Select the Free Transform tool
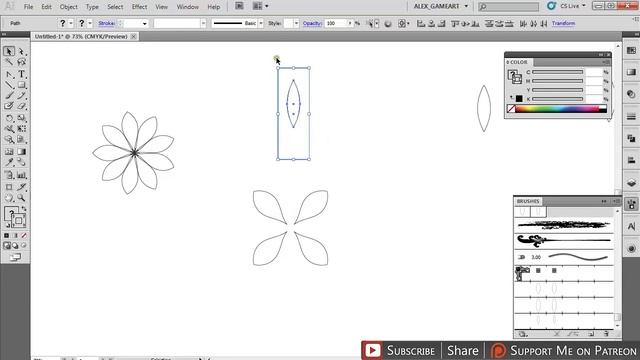This screenshot has height=360, width=640. pos(22,129)
